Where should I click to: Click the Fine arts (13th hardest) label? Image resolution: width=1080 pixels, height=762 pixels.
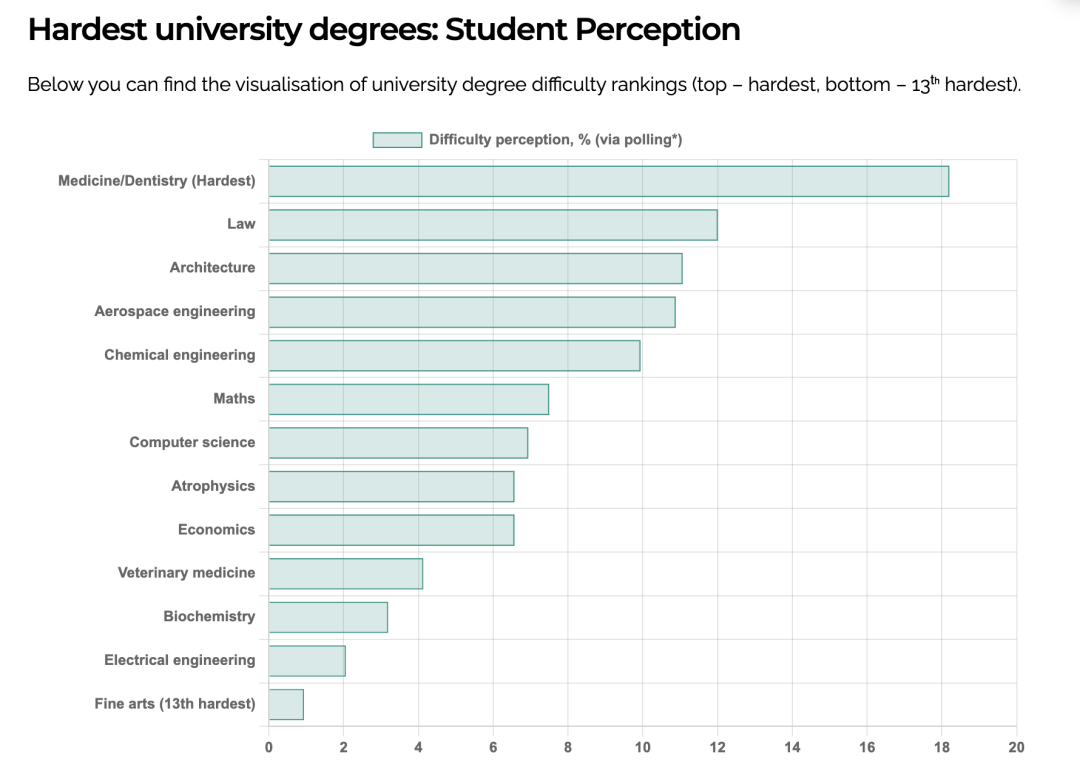[x=175, y=703]
